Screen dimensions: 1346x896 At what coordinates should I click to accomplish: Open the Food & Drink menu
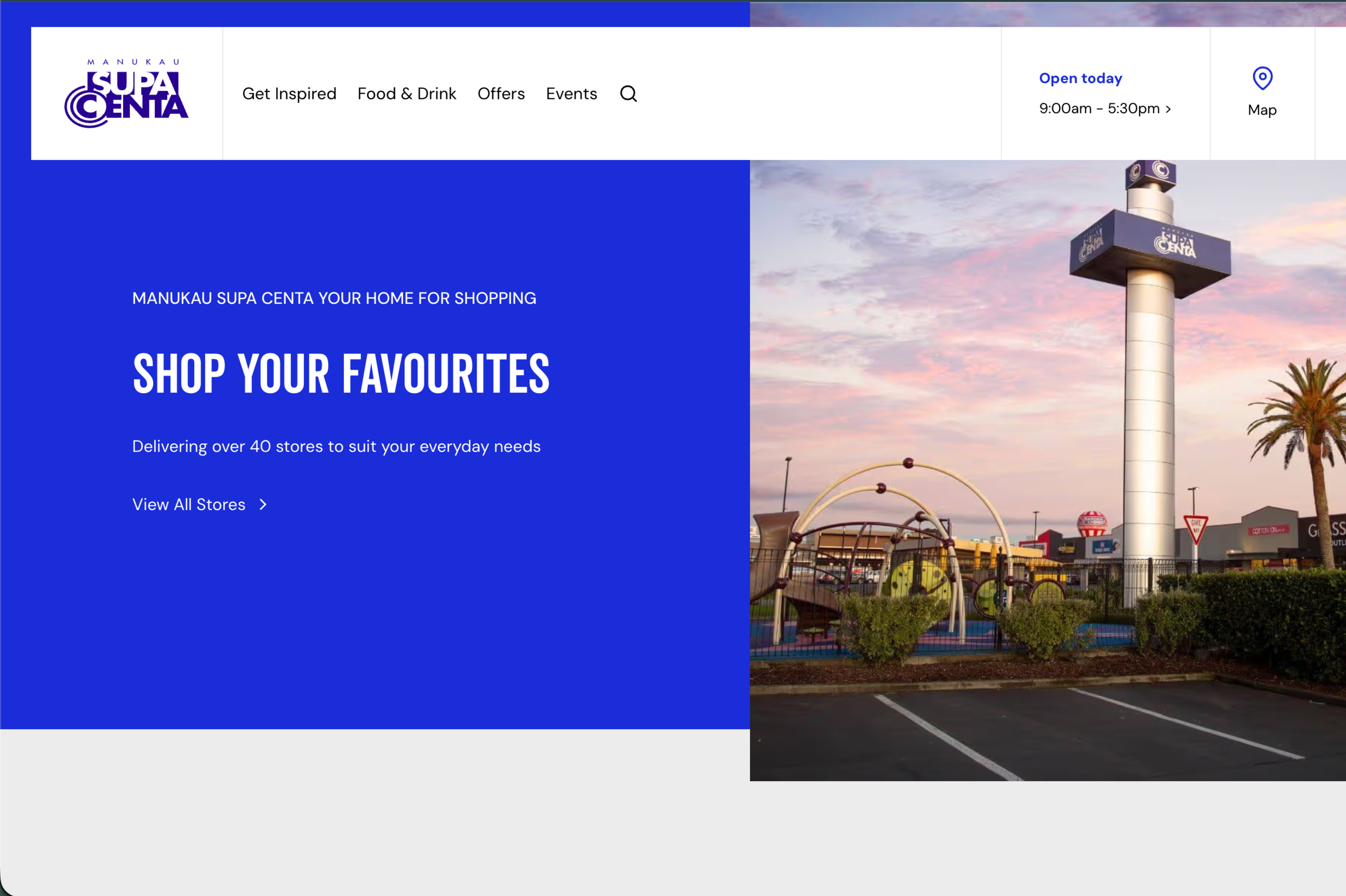pyautogui.click(x=407, y=94)
